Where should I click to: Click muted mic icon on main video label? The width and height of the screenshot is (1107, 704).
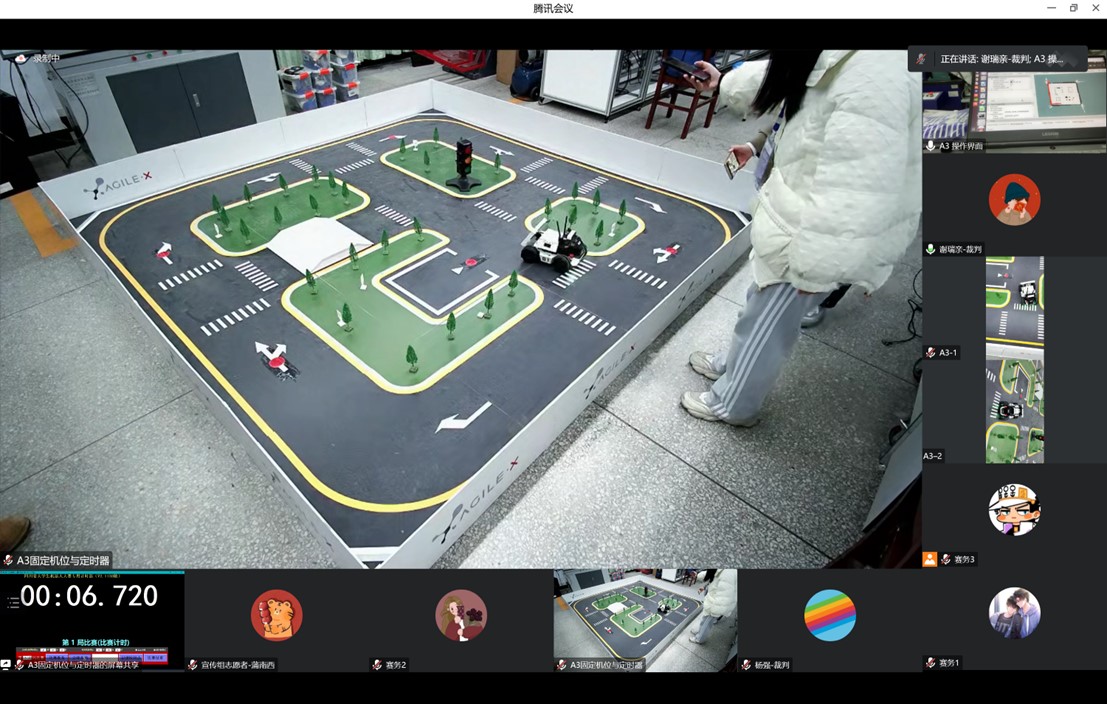(x=9, y=561)
